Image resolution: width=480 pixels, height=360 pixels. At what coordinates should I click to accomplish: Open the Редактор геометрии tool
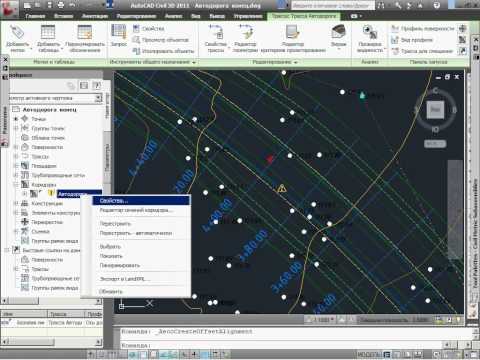coord(246,32)
